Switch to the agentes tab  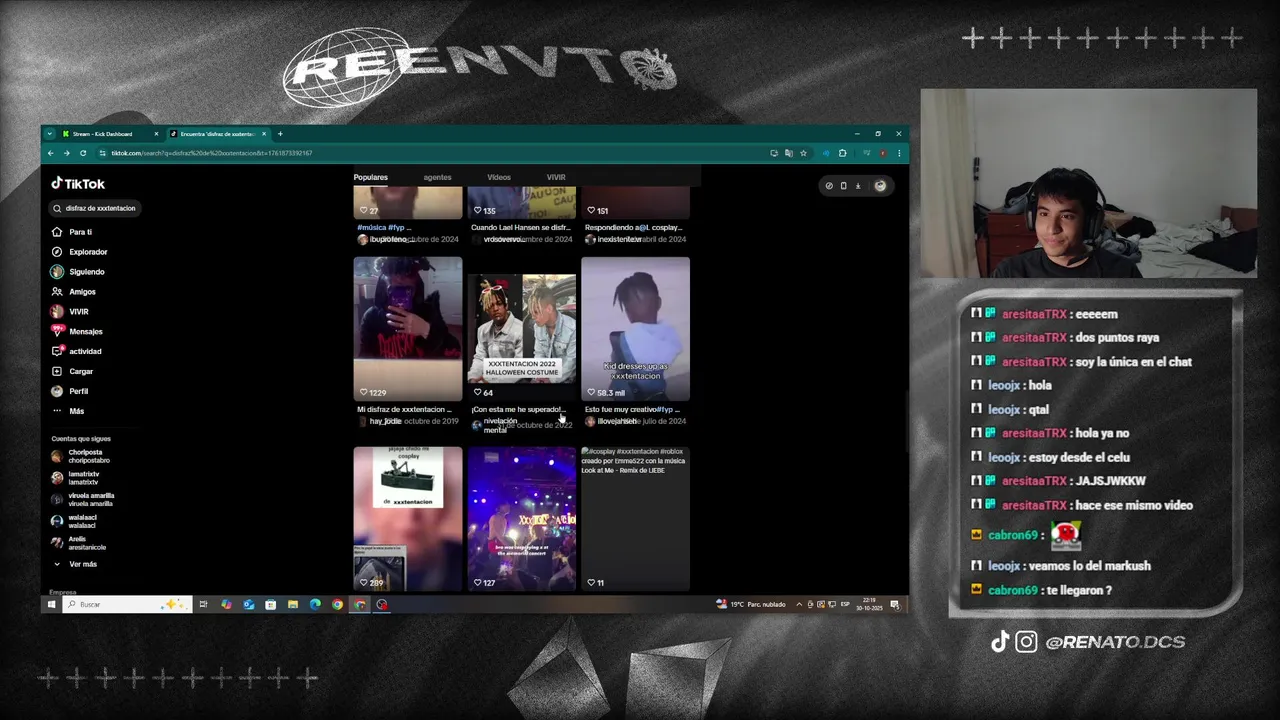[x=437, y=177]
